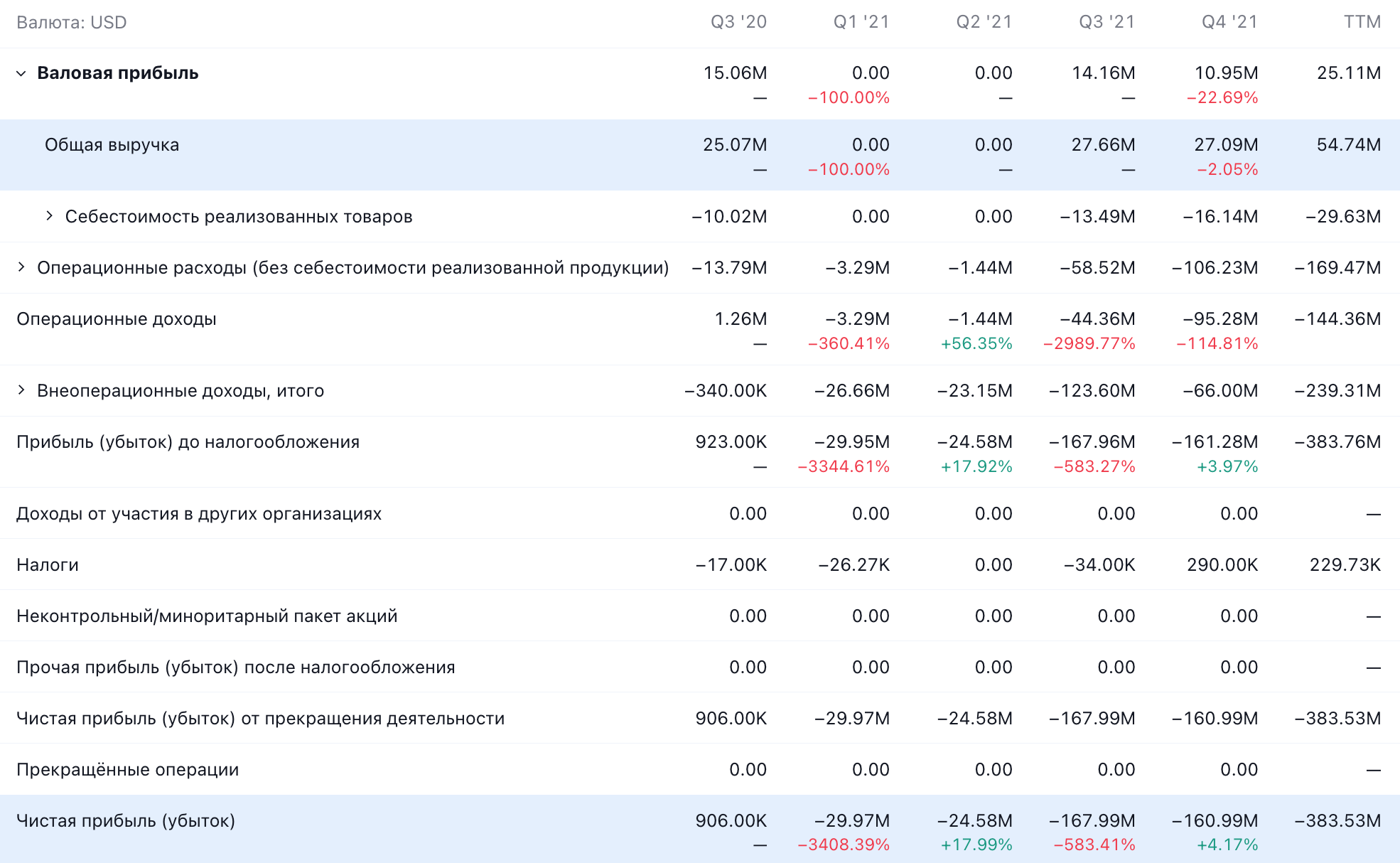Click the −16.14M cost of goods Q4 value
Image resolution: width=1400 pixels, height=863 pixels.
tap(1220, 217)
